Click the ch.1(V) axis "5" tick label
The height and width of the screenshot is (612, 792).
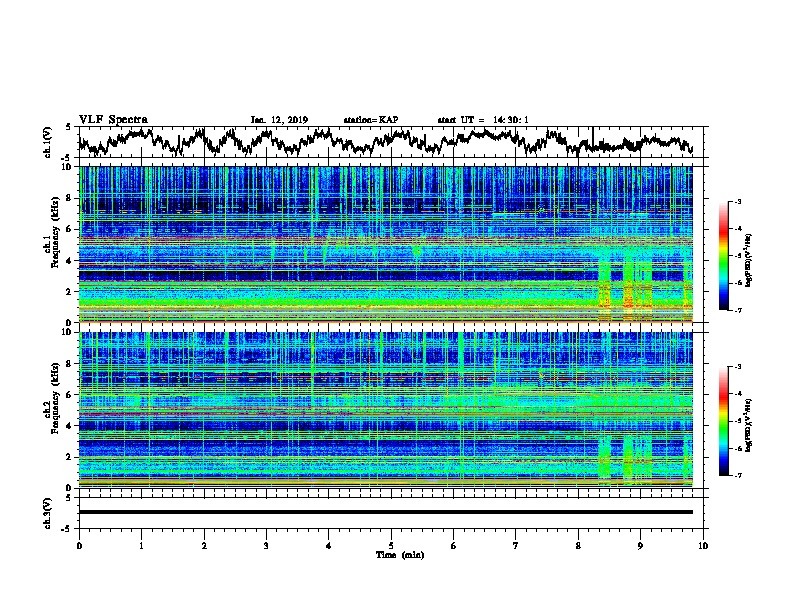(68, 127)
